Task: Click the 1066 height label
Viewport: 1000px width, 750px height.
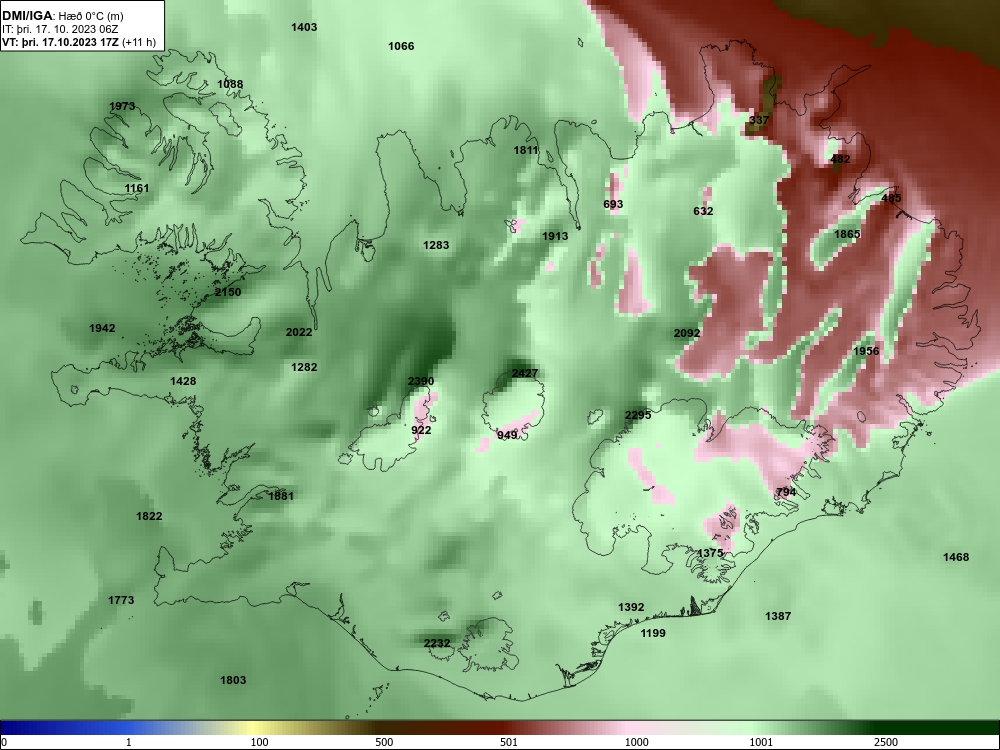Action: 401,46
